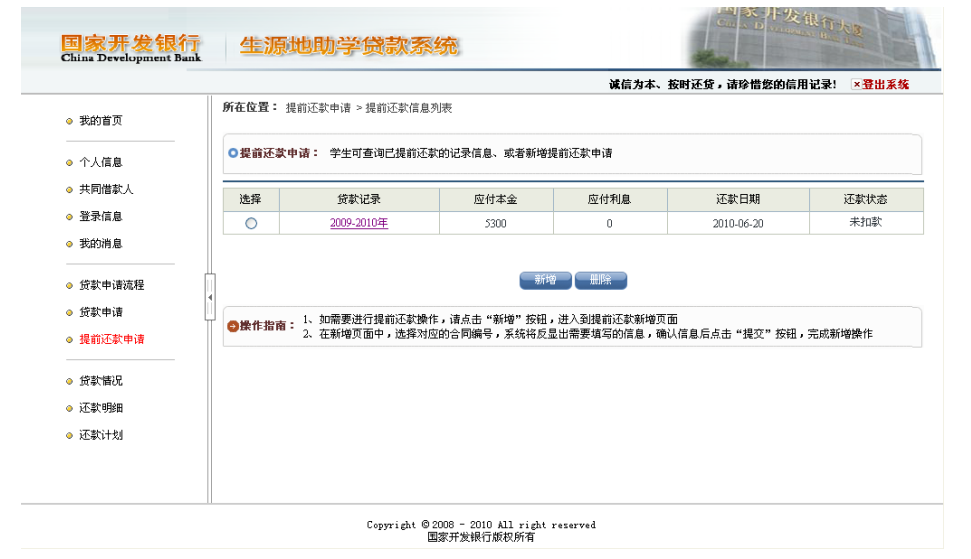The width and height of the screenshot is (971, 559).
Task: Go to 个人信息 page
Action: pos(100,162)
